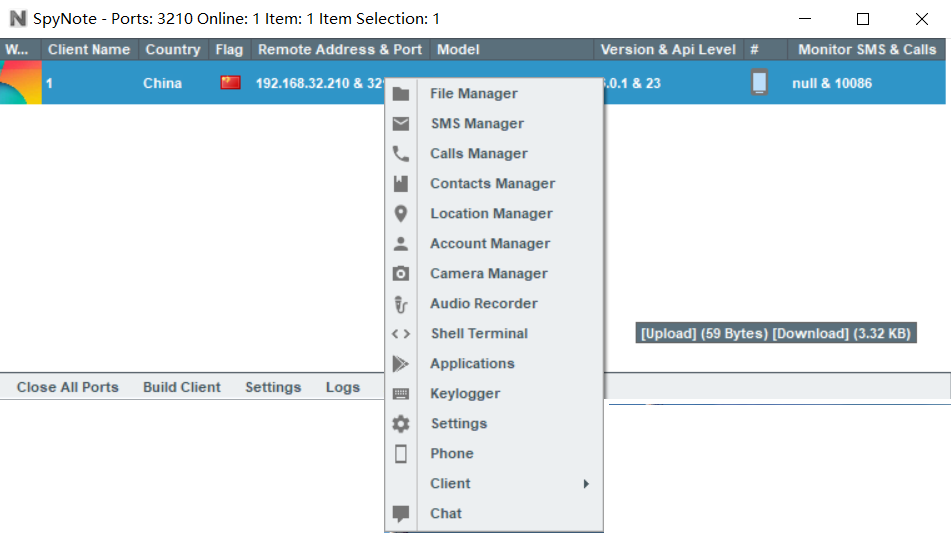Click the envelope icon for SMS Manager

click(x=401, y=124)
